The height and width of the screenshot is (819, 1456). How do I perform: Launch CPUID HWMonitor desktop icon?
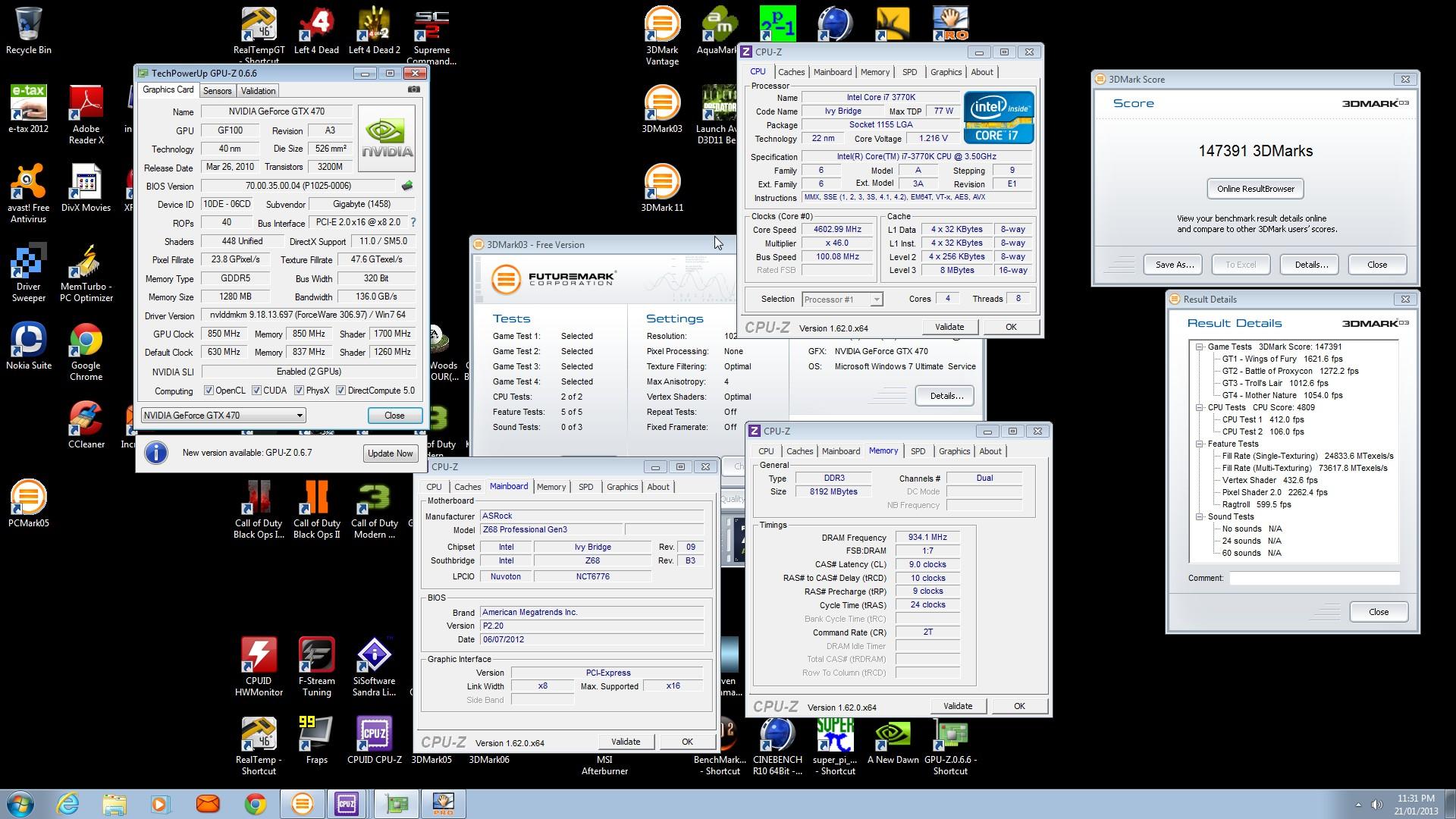tap(259, 667)
